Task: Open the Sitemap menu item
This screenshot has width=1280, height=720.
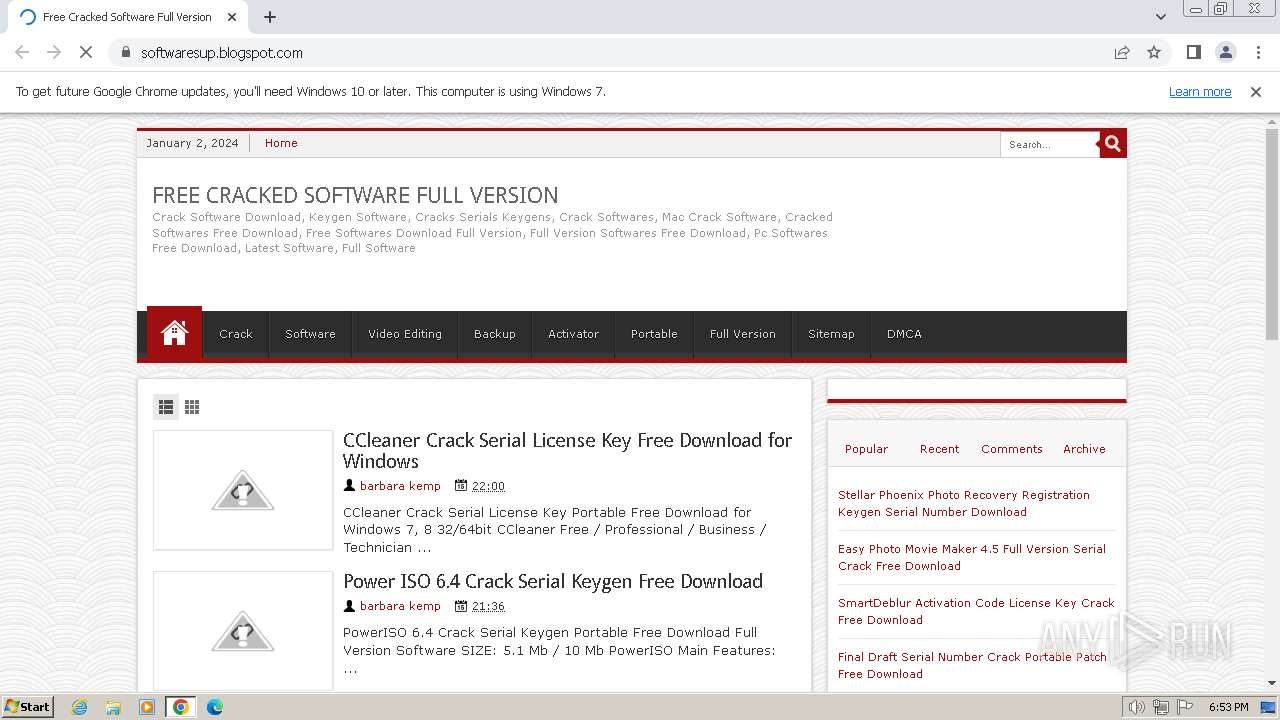Action: tap(831, 334)
